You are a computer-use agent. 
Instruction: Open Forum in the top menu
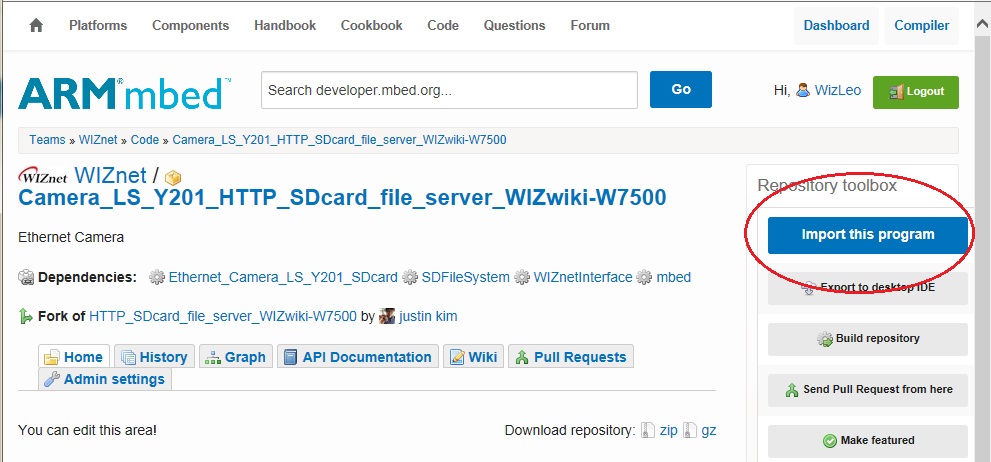(x=590, y=25)
